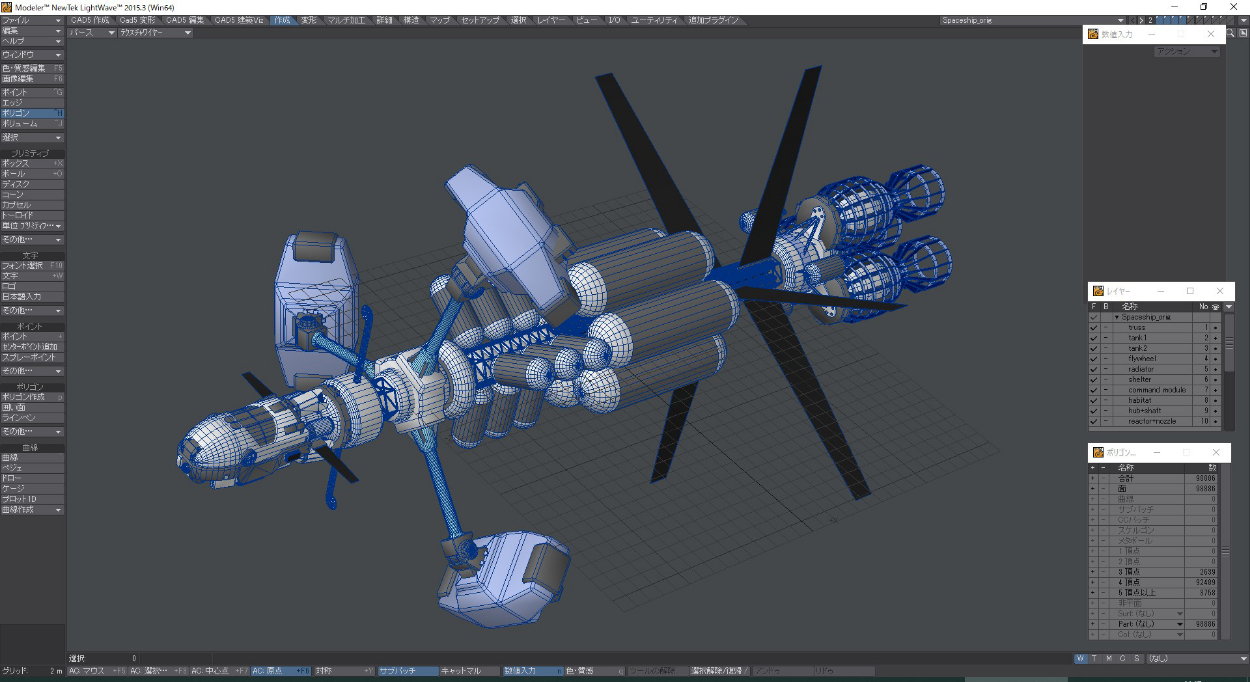Toggle foreground check for radiator layer

click(1094, 369)
